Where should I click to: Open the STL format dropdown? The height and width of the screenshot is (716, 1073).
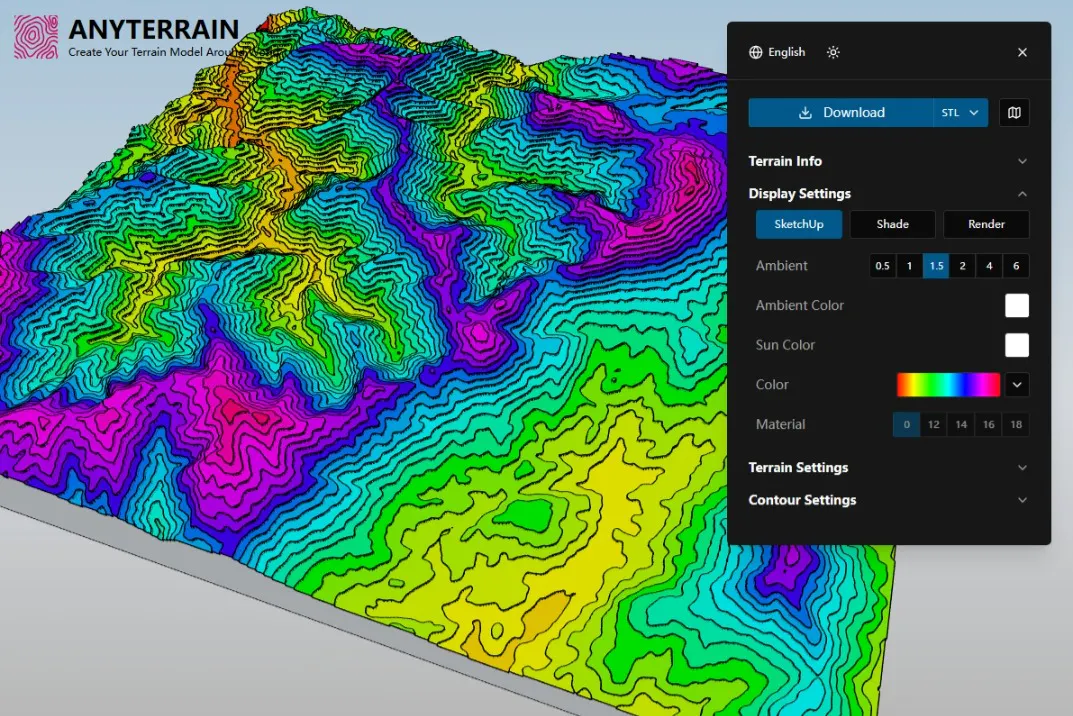961,113
